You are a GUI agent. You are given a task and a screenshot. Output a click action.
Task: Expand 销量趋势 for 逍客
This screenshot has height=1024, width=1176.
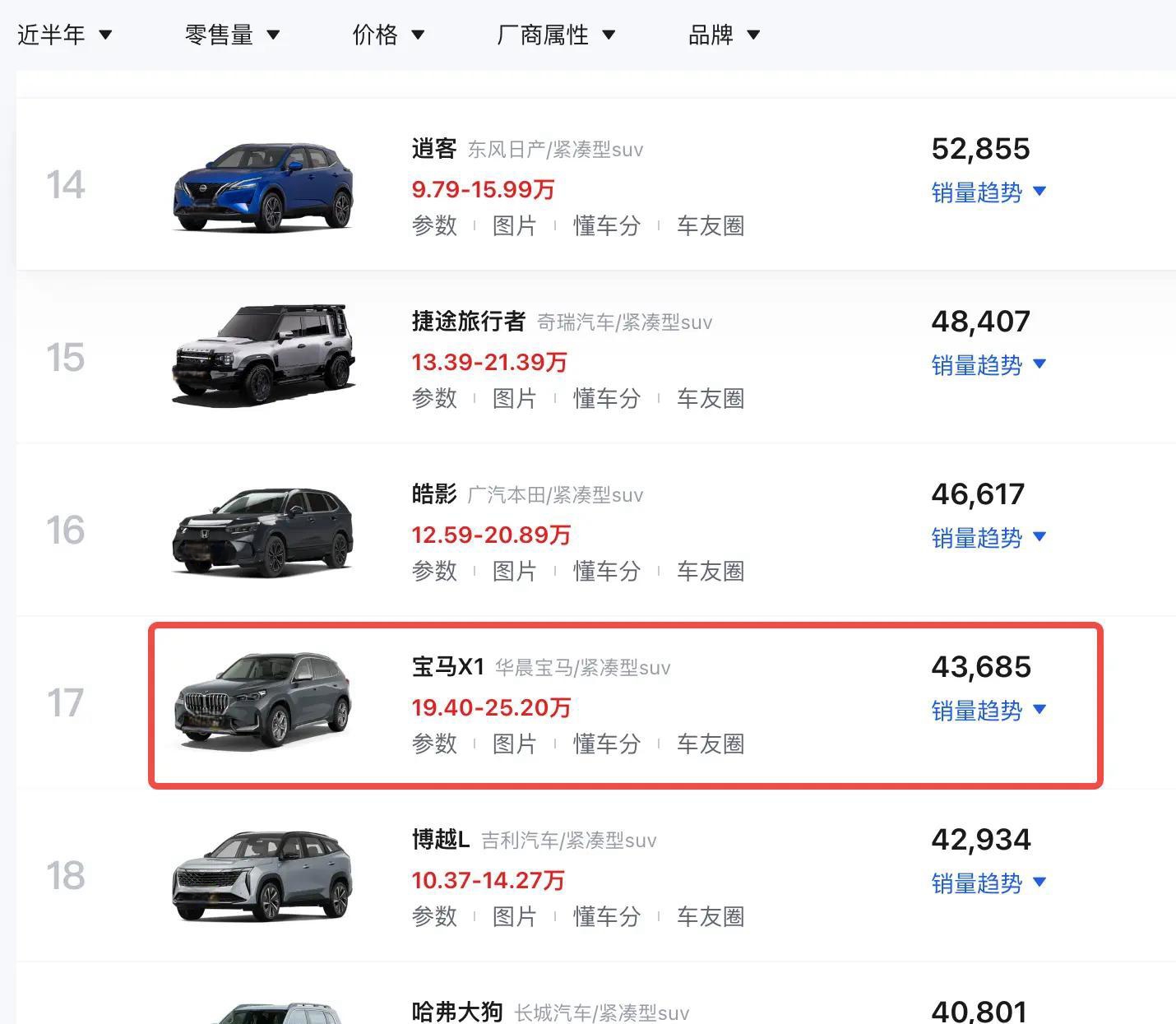pyautogui.click(x=988, y=192)
